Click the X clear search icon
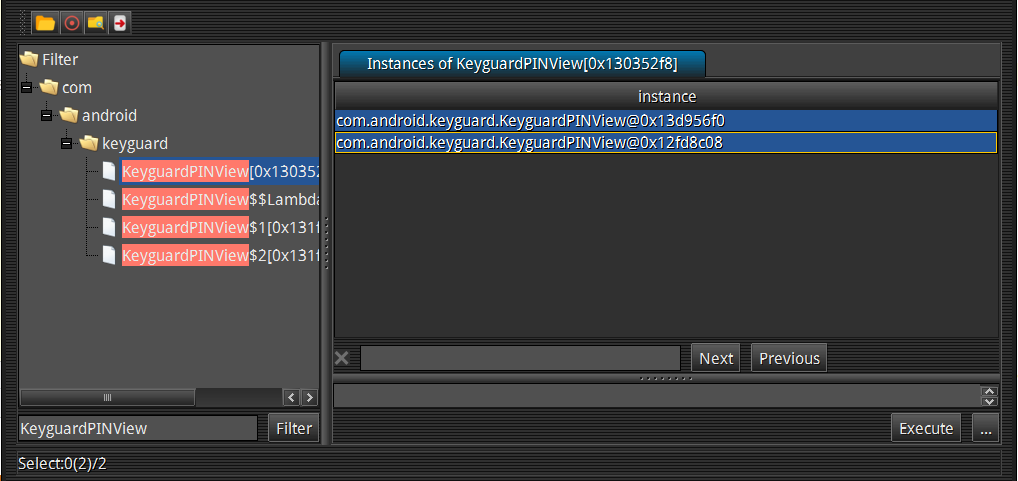 (x=341, y=358)
